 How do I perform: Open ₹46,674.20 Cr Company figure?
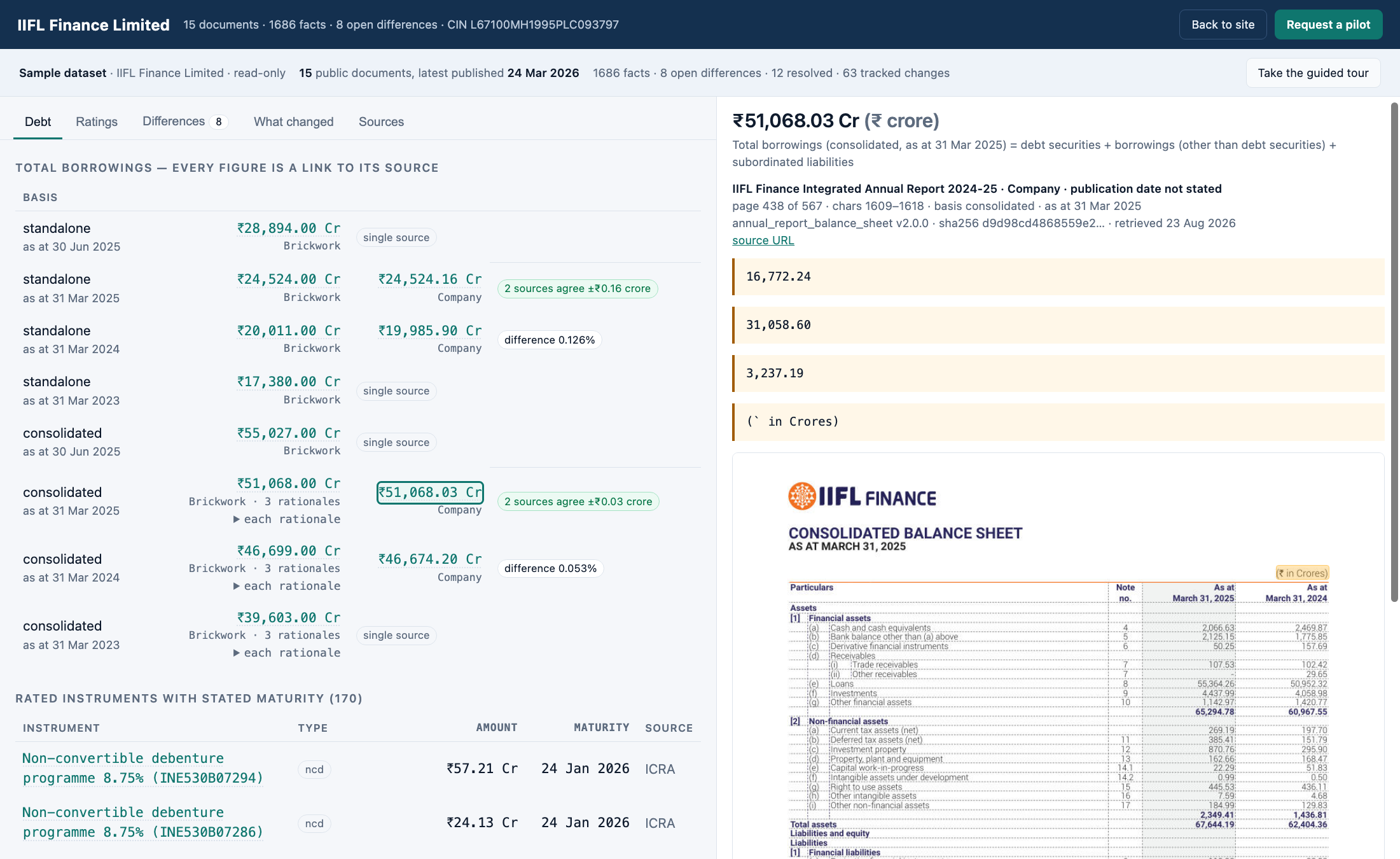[x=430, y=559]
